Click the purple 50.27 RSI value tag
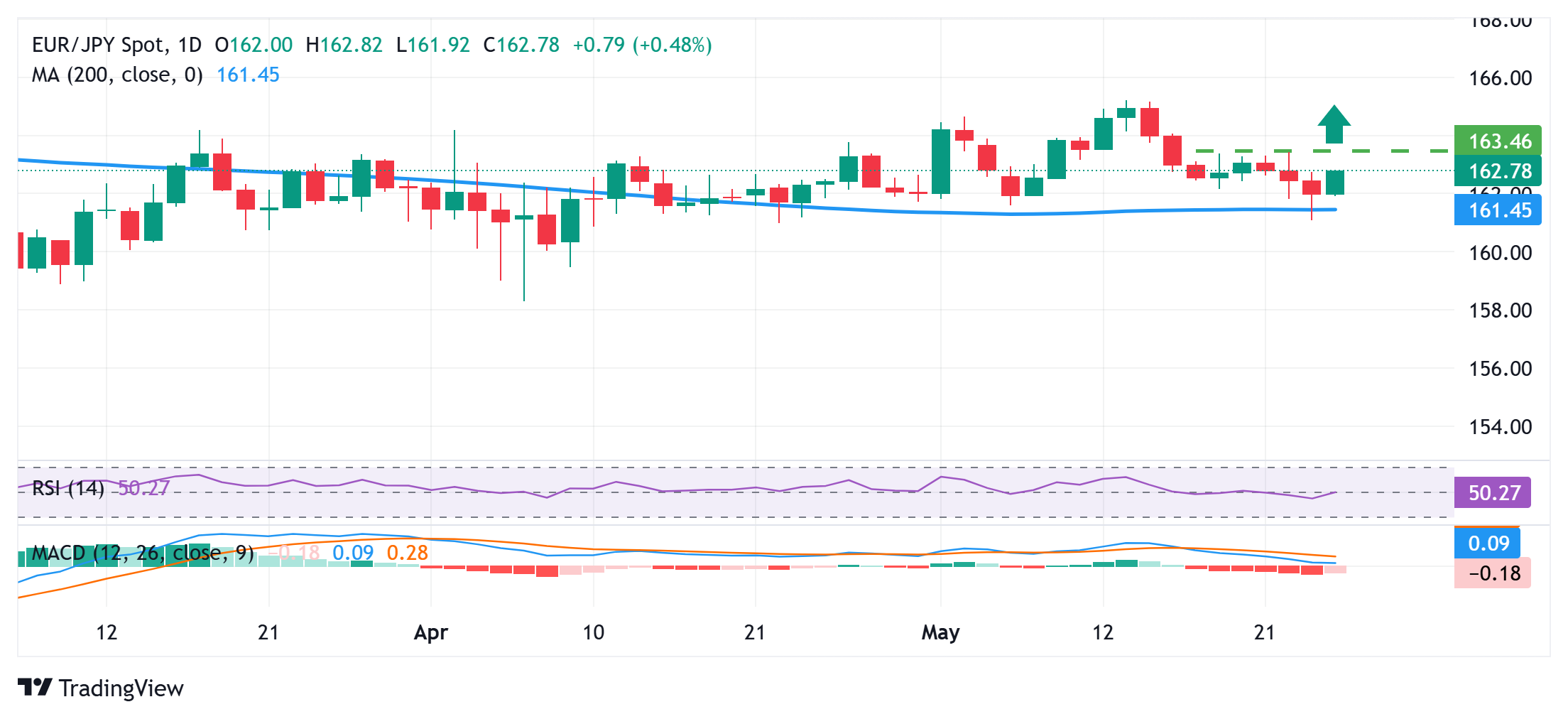1568x719 pixels. [1492, 492]
